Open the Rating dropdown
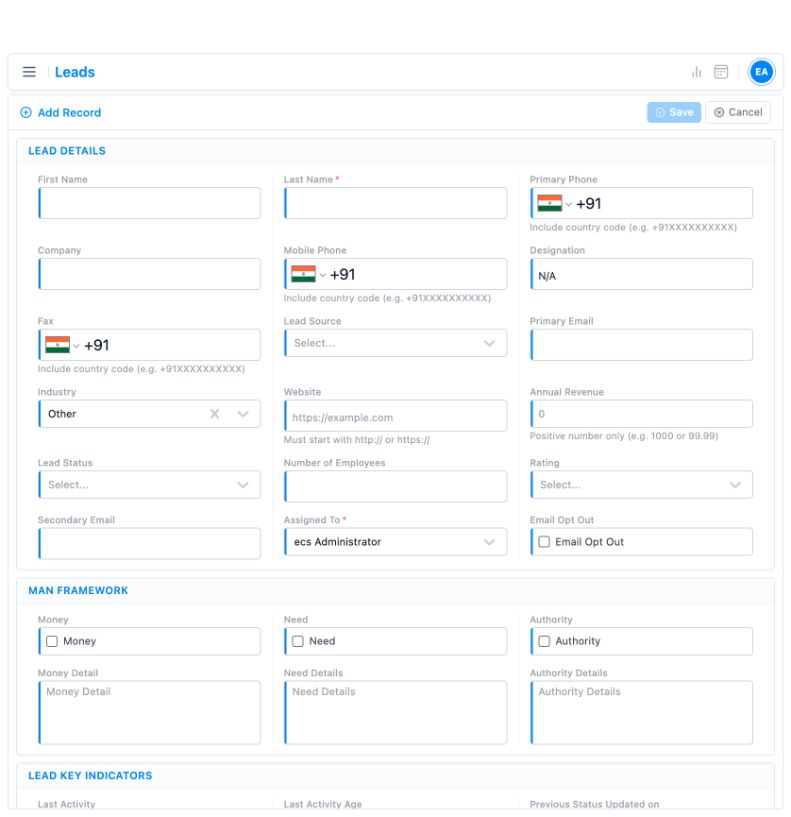791x817 pixels. pyautogui.click(x=641, y=485)
